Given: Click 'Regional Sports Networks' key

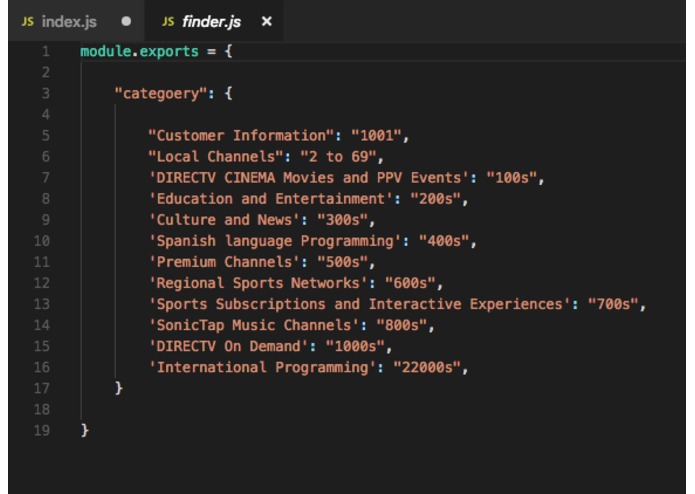Looking at the screenshot, I should pos(258,283).
